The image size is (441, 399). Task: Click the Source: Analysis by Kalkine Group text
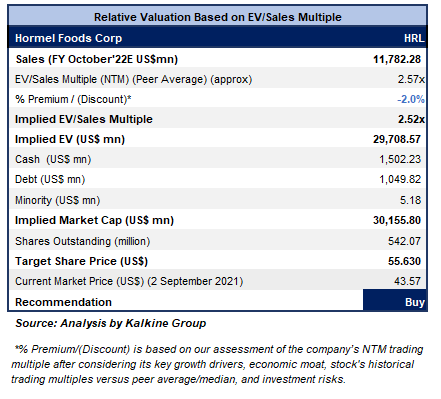click(111, 323)
